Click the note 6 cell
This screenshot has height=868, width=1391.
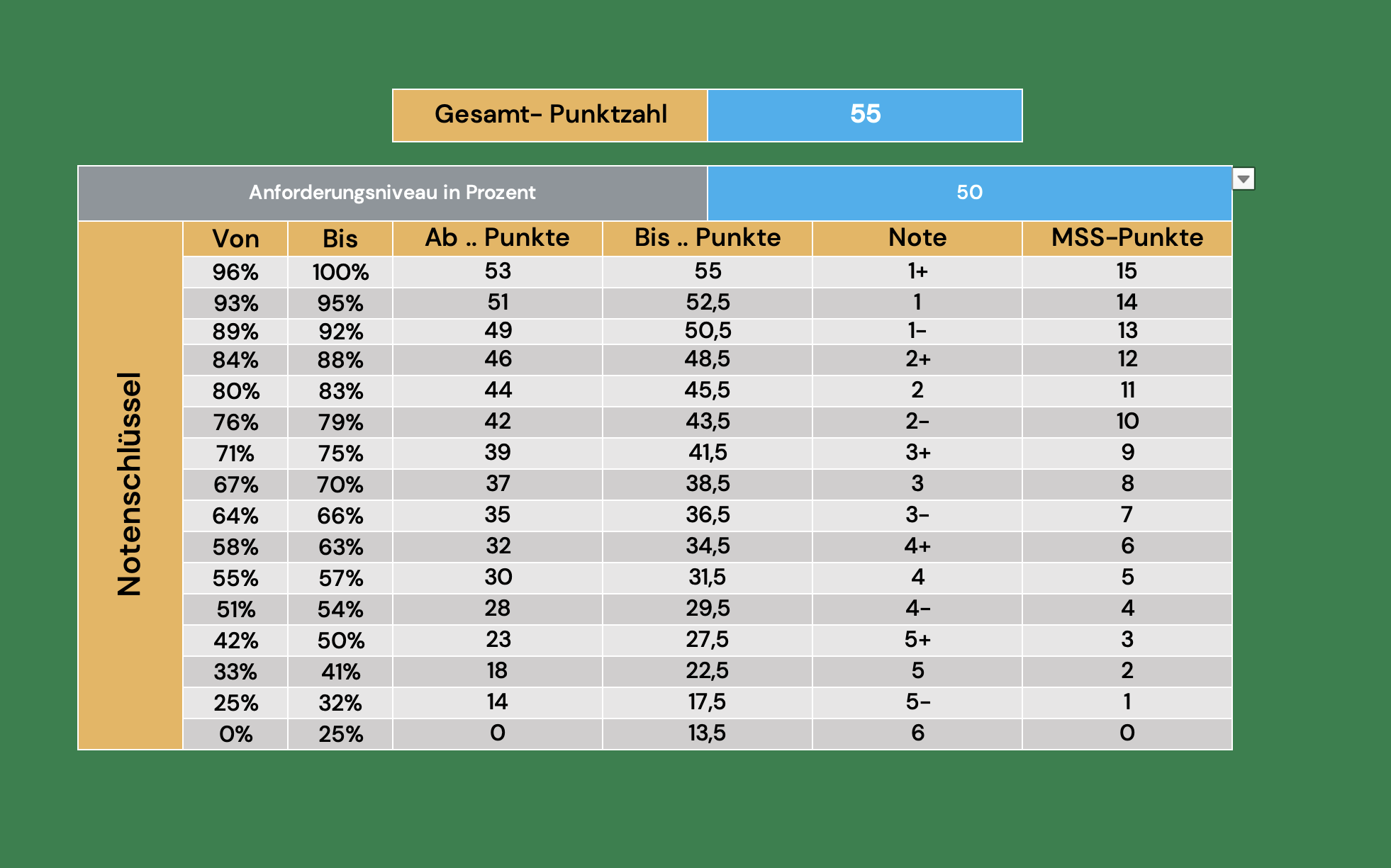[x=917, y=733]
